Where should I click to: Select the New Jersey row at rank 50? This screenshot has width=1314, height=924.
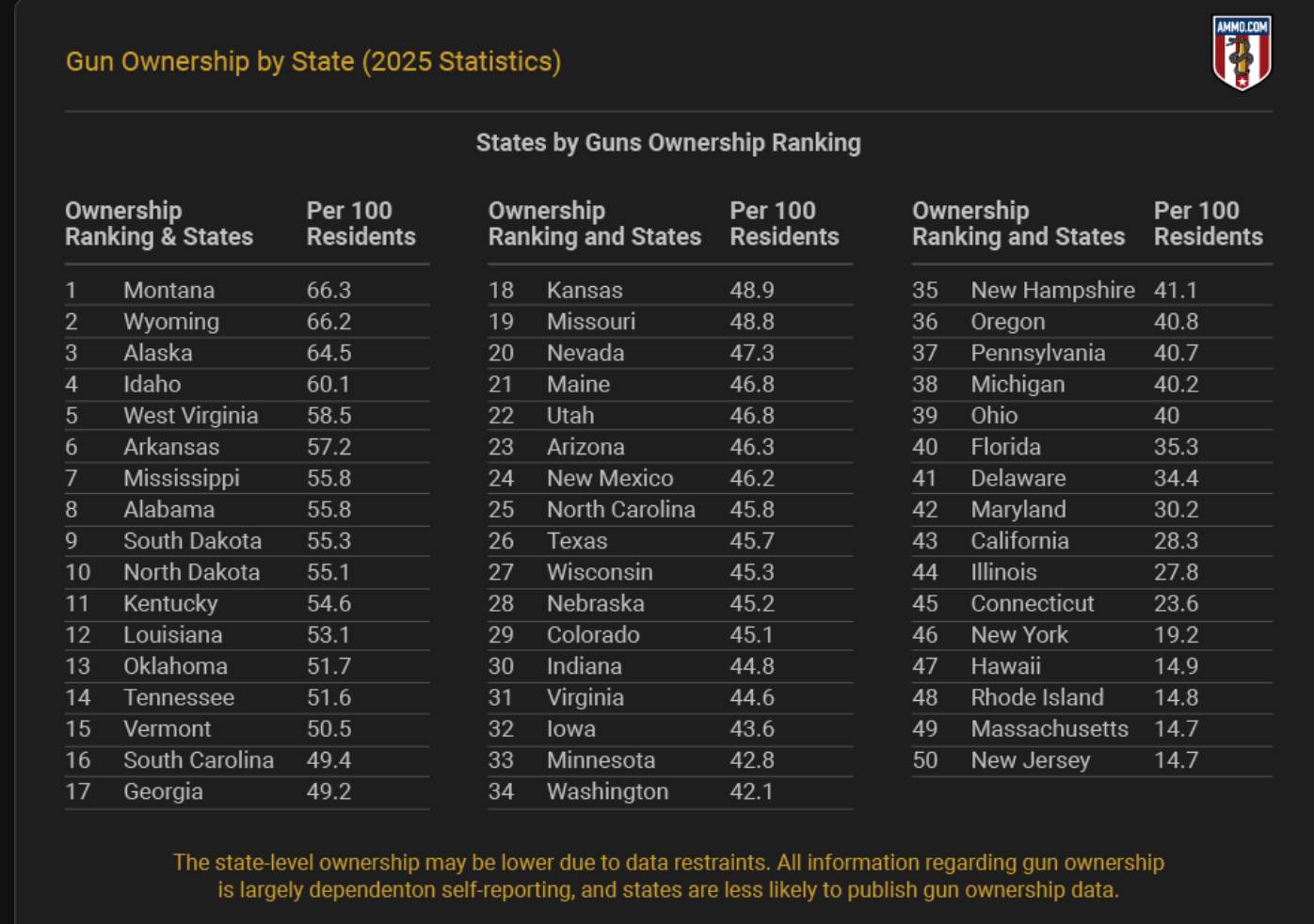[1030, 760]
